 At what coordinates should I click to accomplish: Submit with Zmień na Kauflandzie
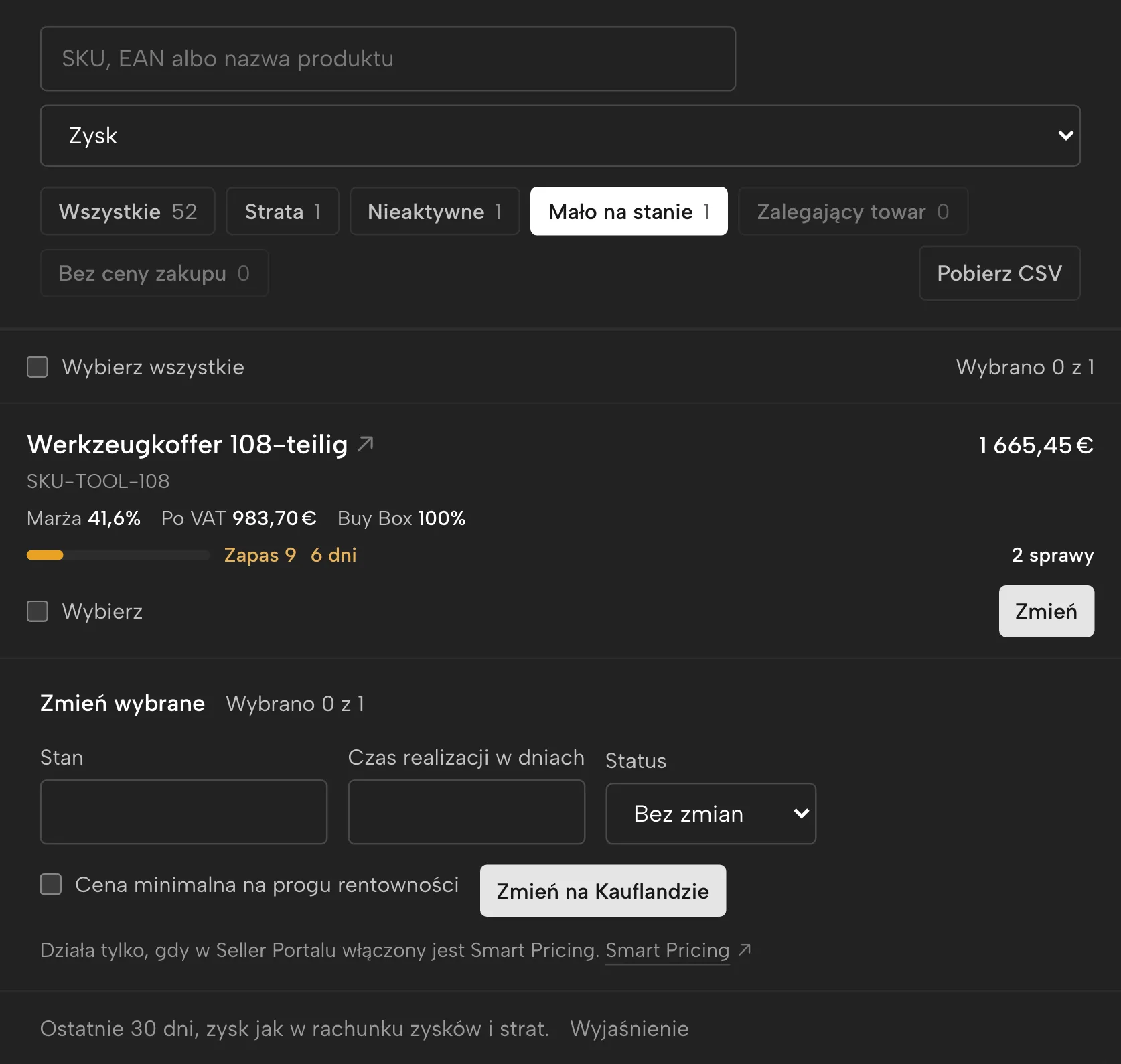[x=603, y=891]
